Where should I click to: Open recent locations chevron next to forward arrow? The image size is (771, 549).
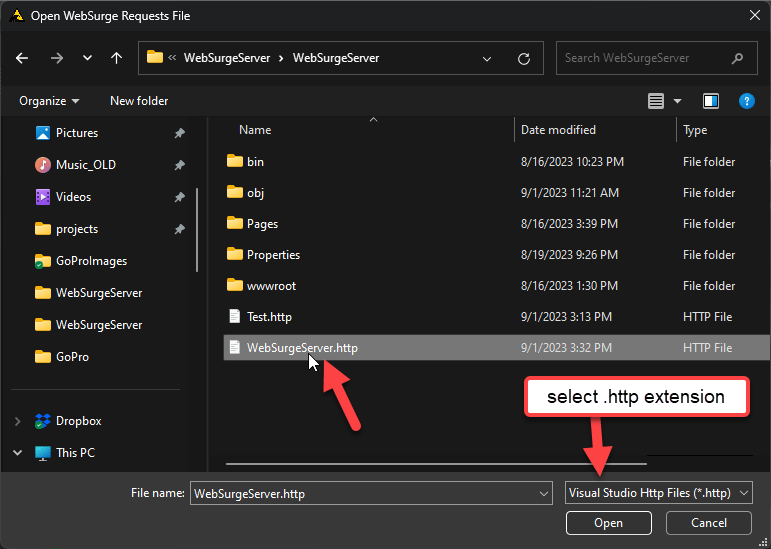click(87, 58)
